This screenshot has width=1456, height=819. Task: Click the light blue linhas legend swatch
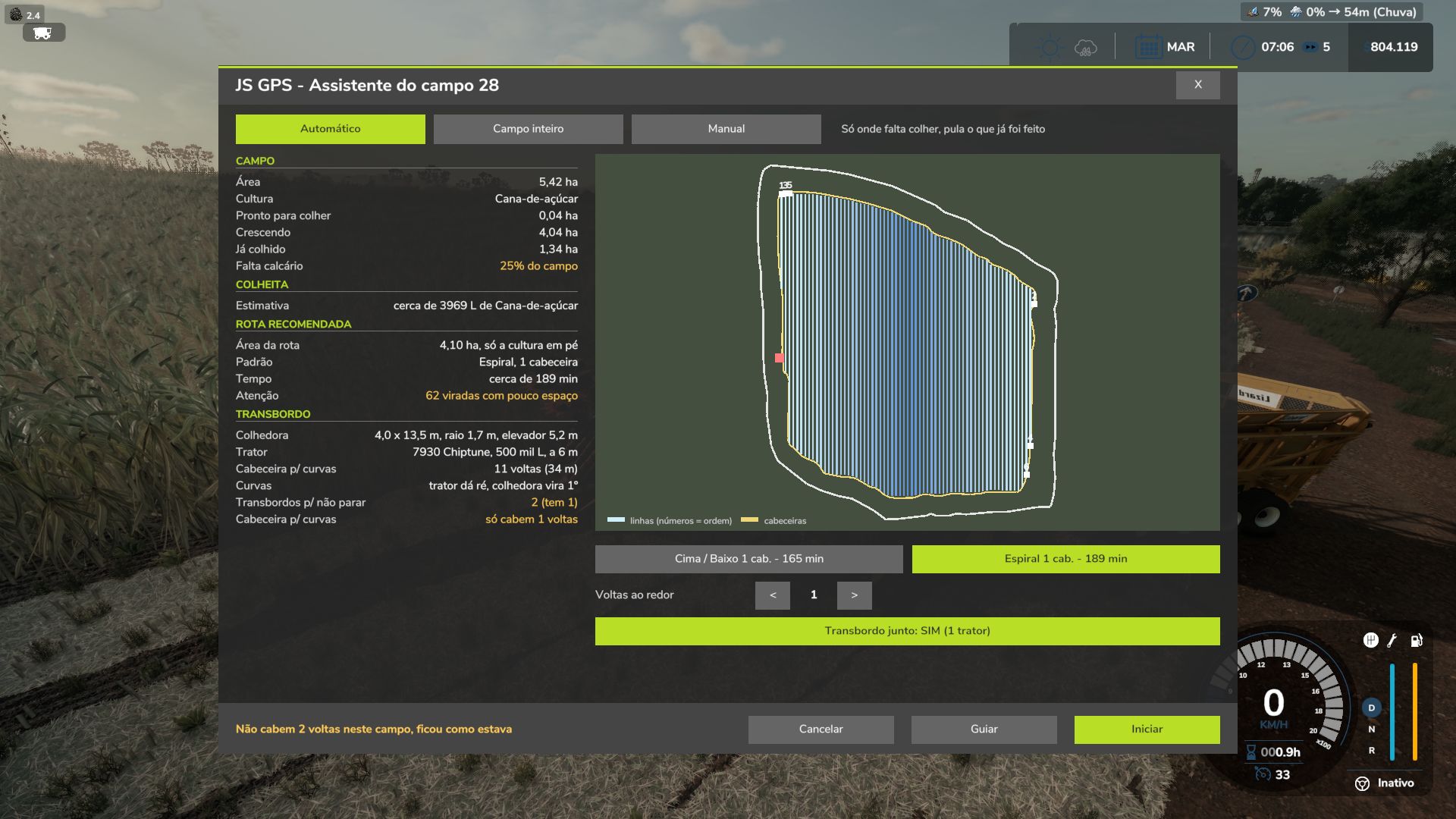coord(616,520)
